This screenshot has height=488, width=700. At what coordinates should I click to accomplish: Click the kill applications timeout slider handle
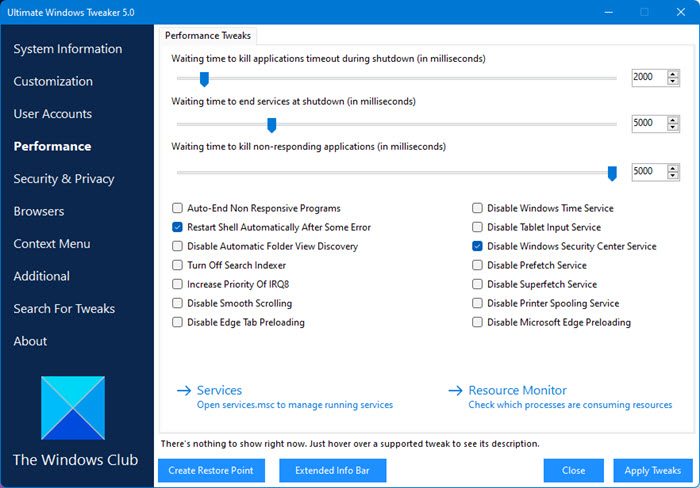pyautogui.click(x=204, y=79)
